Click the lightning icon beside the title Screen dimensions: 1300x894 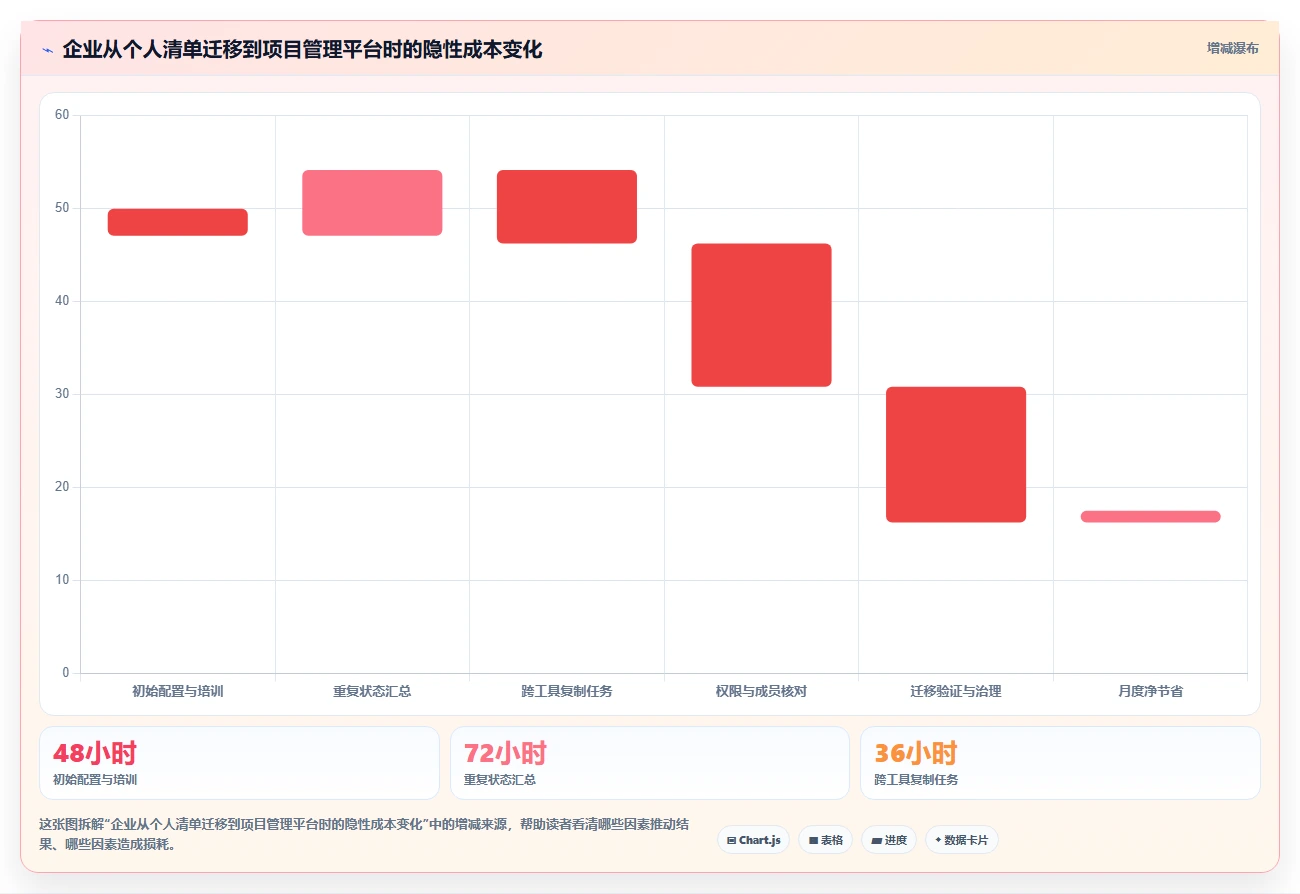click(47, 50)
